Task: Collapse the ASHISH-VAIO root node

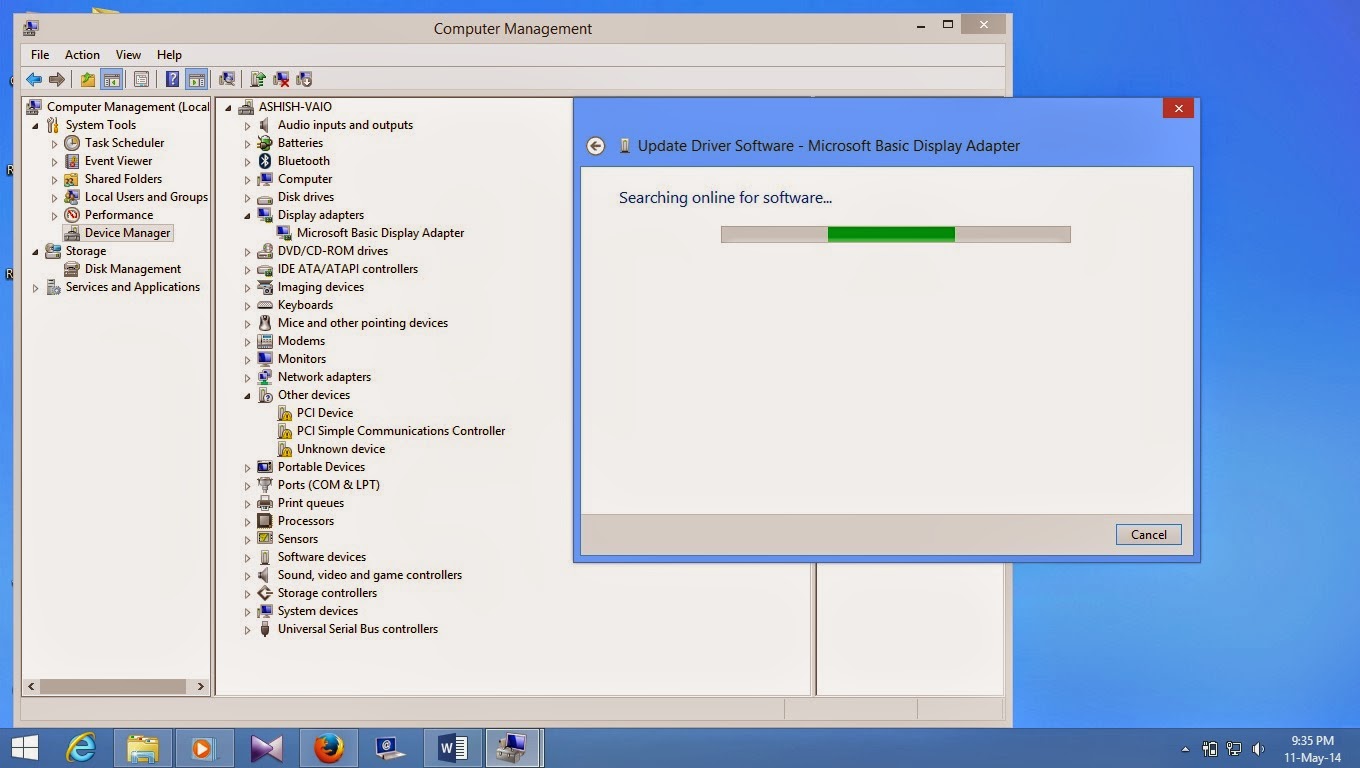Action: pyautogui.click(x=228, y=107)
